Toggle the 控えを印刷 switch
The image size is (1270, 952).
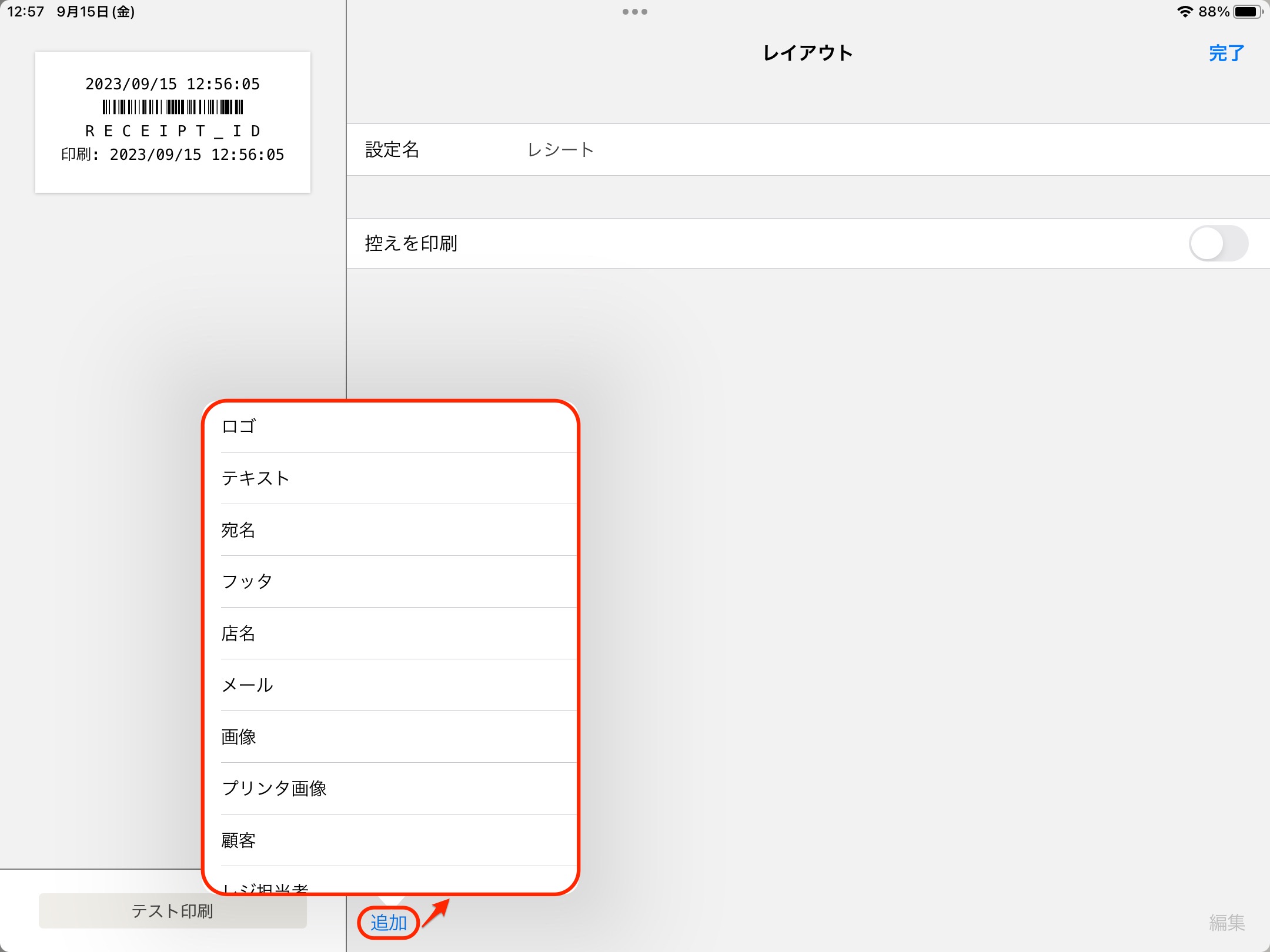(x=1218, y=243)
